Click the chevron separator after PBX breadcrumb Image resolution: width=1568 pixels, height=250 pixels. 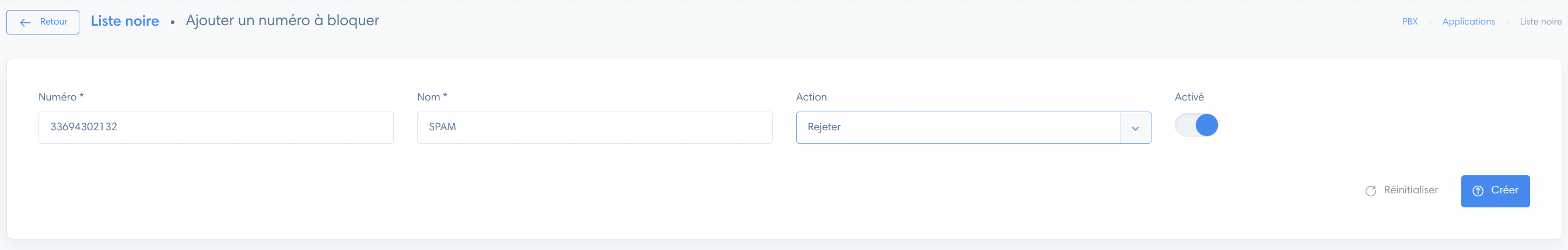click(x=1430, y=22)
